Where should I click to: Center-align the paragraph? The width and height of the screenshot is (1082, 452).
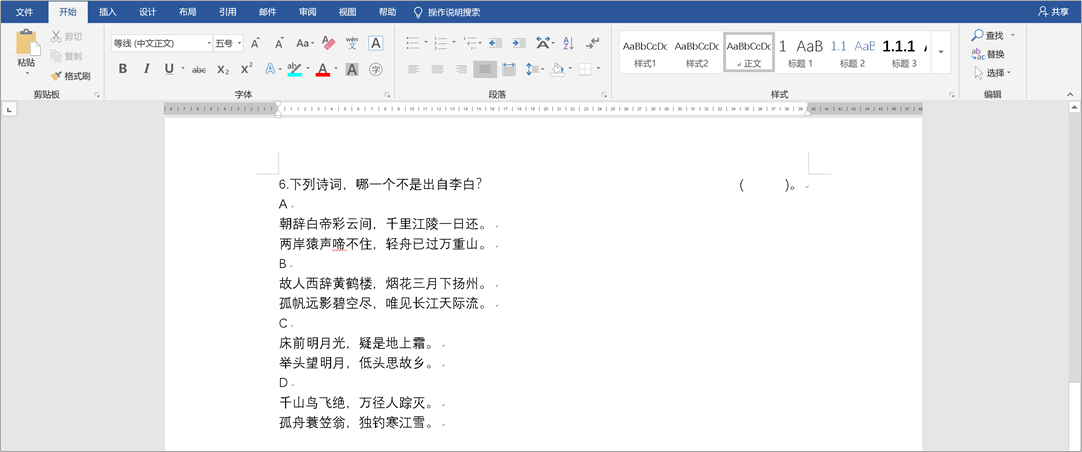click(437, 69)
